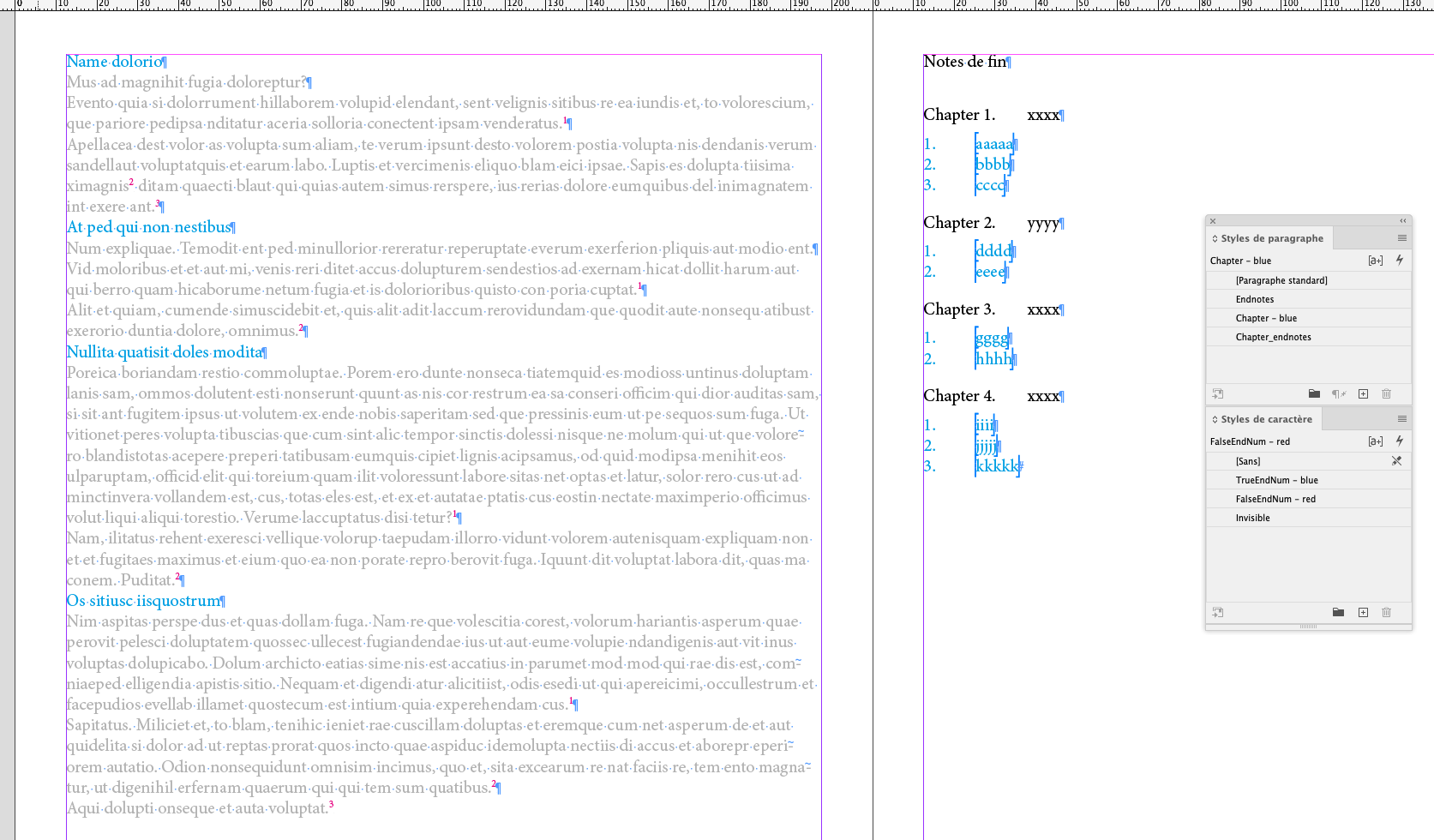Viewport: 1434px width, 840px height.
Task: Select the Invisible character style
Action: [1252, 517]
